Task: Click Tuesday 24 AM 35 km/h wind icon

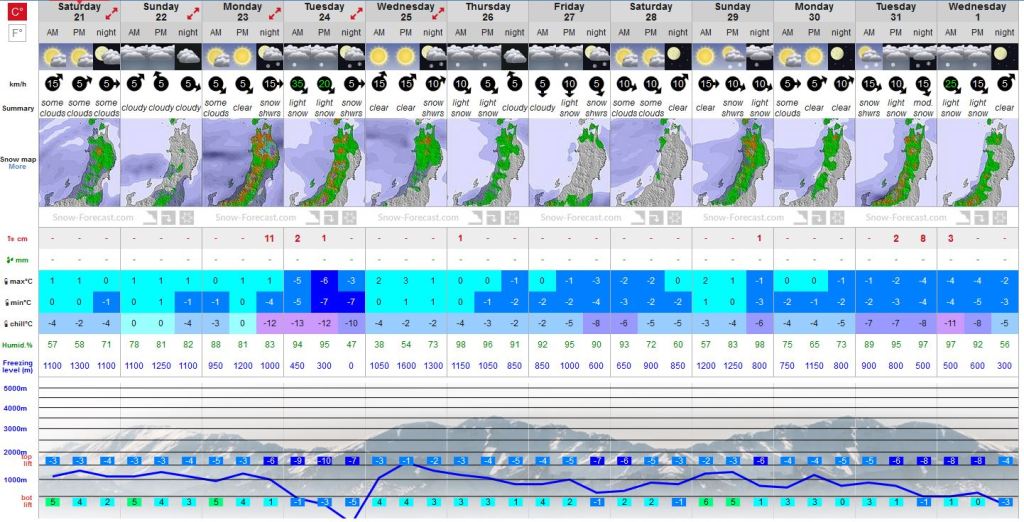Action: [297, 85]
